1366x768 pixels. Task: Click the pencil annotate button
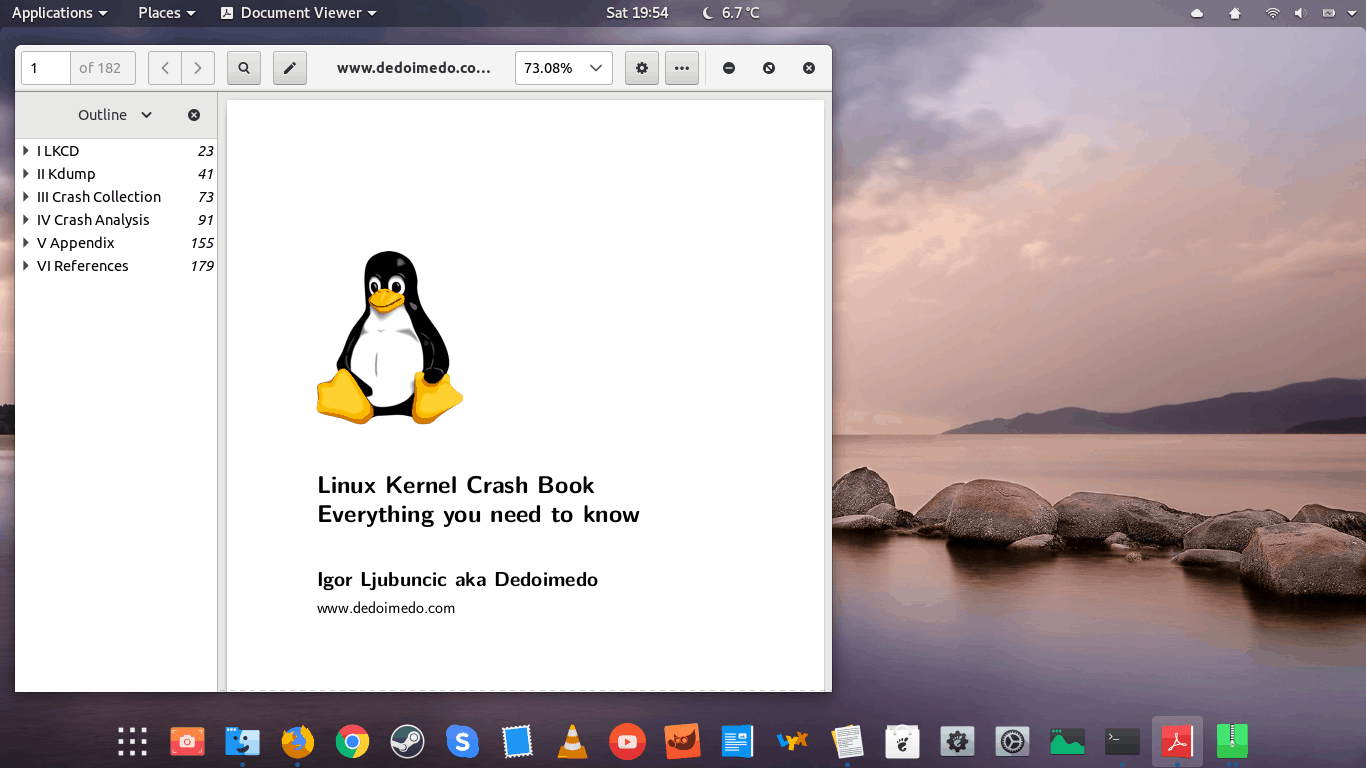pyautogui.click(x=290, y=68)
